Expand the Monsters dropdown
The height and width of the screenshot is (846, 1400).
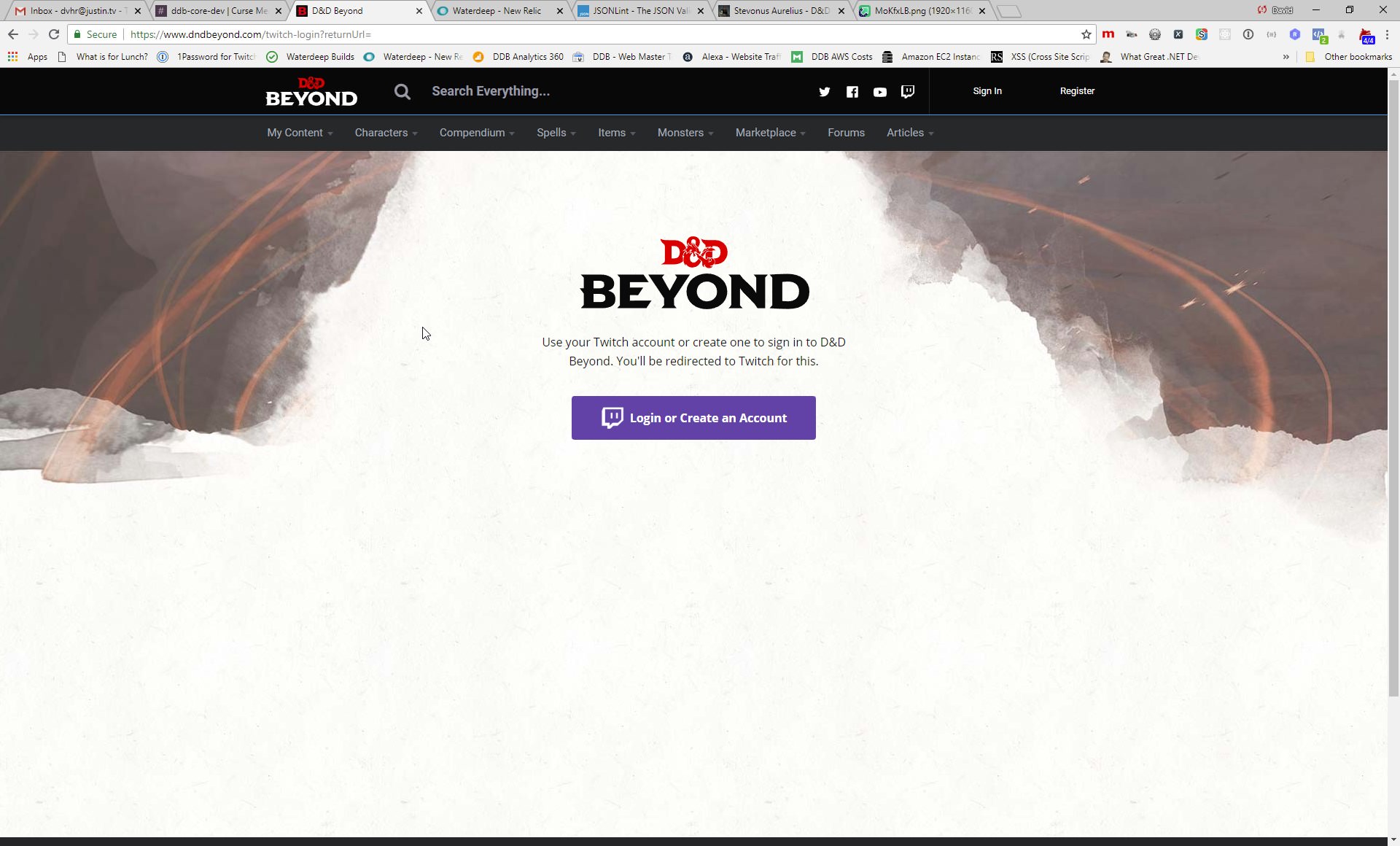coord(685,133)
